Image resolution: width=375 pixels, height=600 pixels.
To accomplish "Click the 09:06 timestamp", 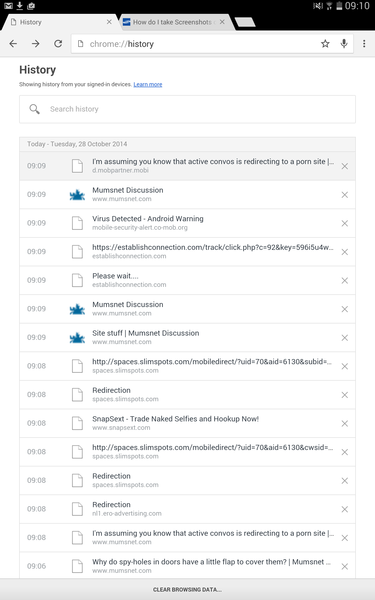I will click(x=36, y=566).
